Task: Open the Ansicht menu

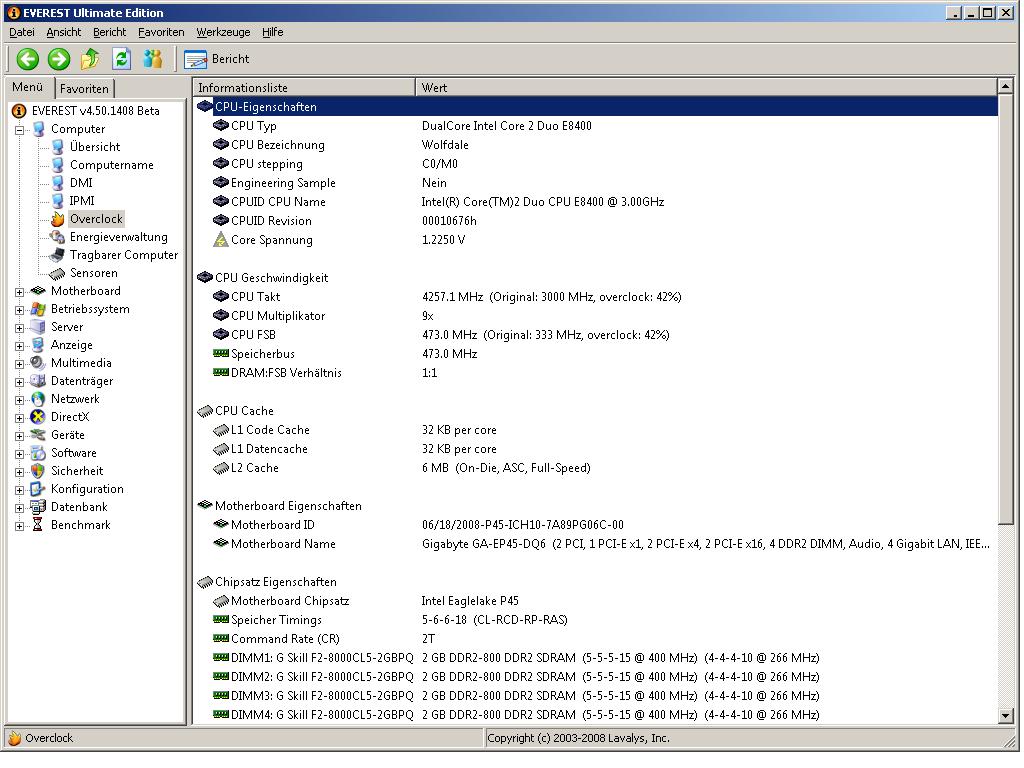Action: click(63, 32)
